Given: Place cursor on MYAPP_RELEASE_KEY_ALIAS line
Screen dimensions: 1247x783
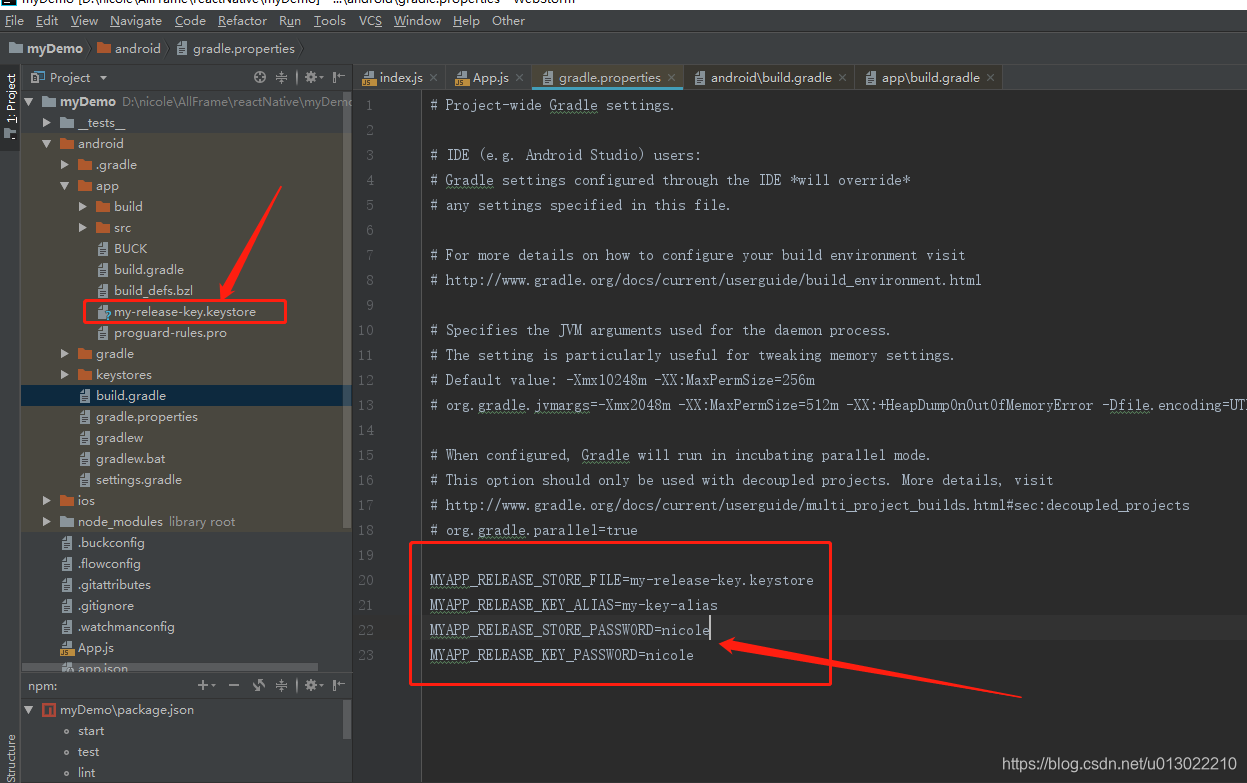Looking at the screenshot, I should tap(573, 605).
